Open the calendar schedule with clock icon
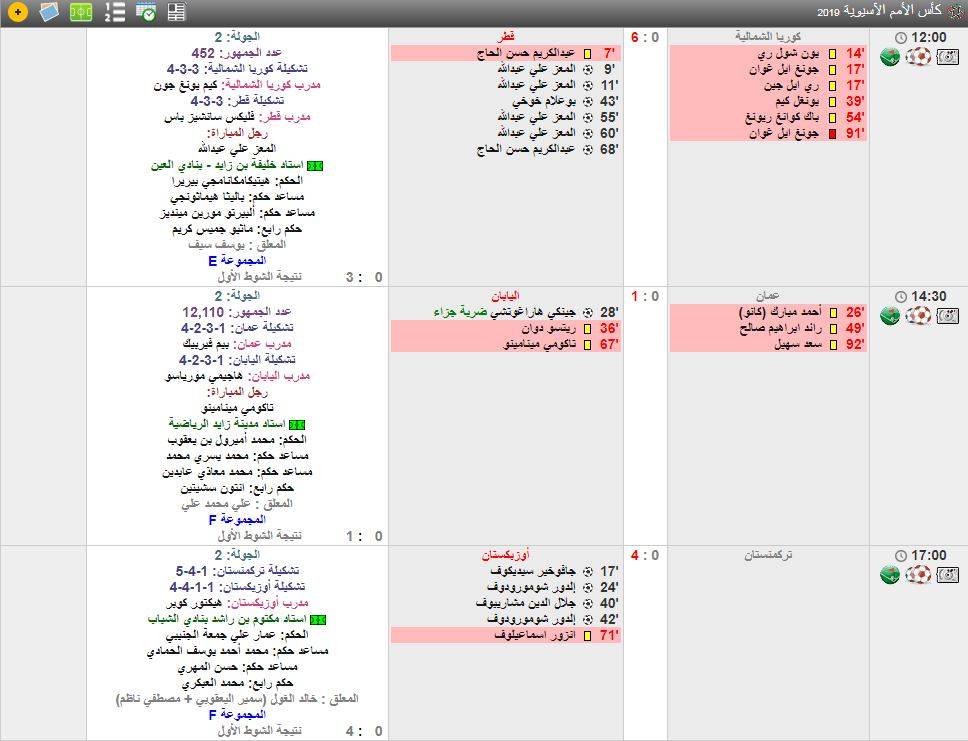The image size is (968, 741). point(146,12)
